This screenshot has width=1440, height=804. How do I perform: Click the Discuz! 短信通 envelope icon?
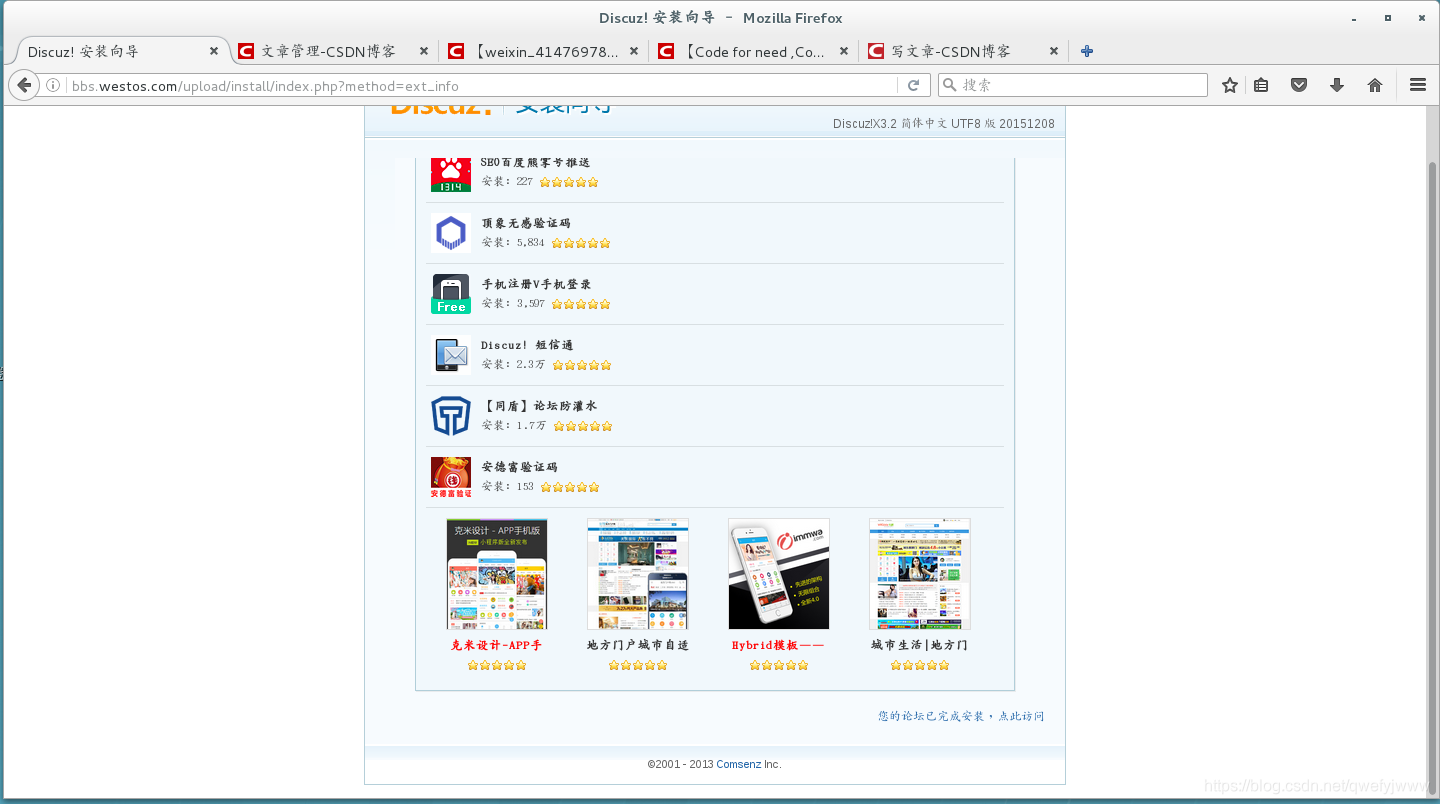pyautogui.click(x=451, y=355)
